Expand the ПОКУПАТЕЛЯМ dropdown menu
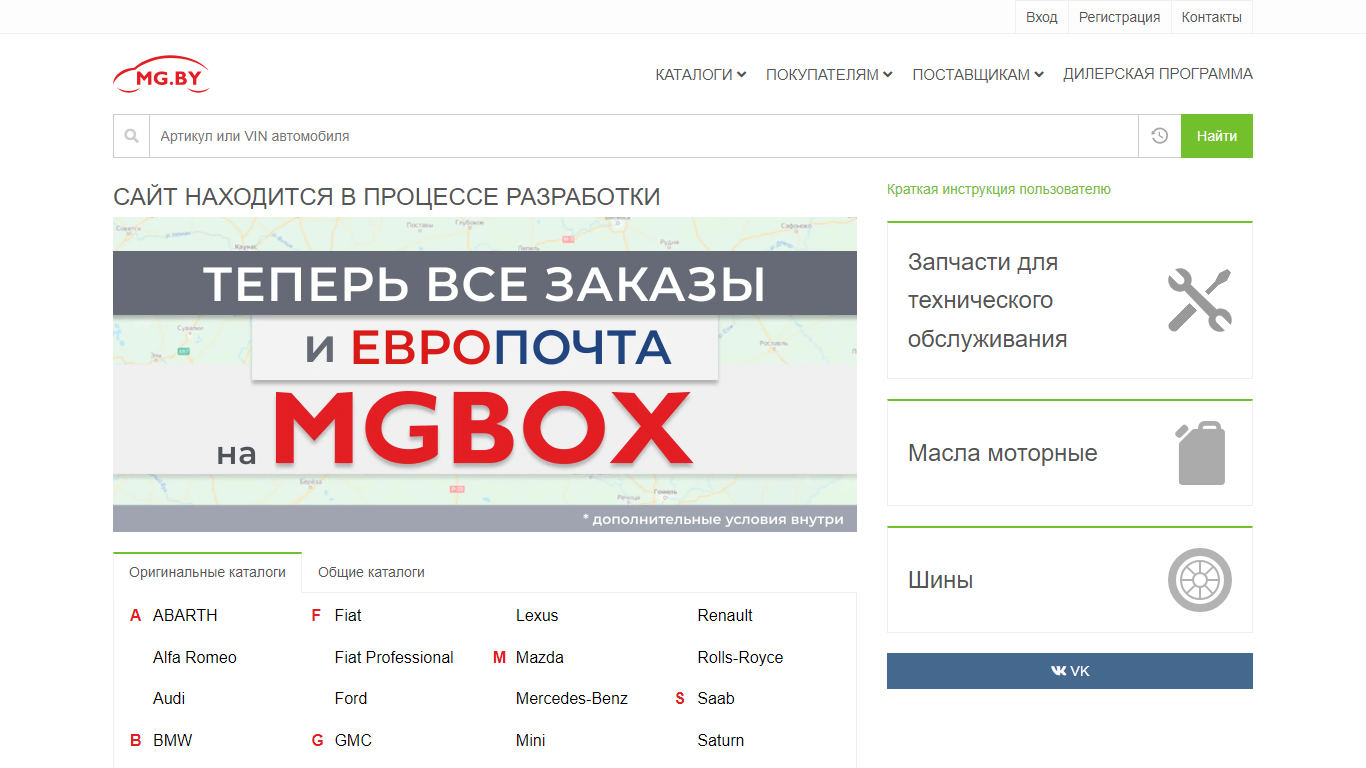The image size is (1366, 768). (x=829, y=74)
